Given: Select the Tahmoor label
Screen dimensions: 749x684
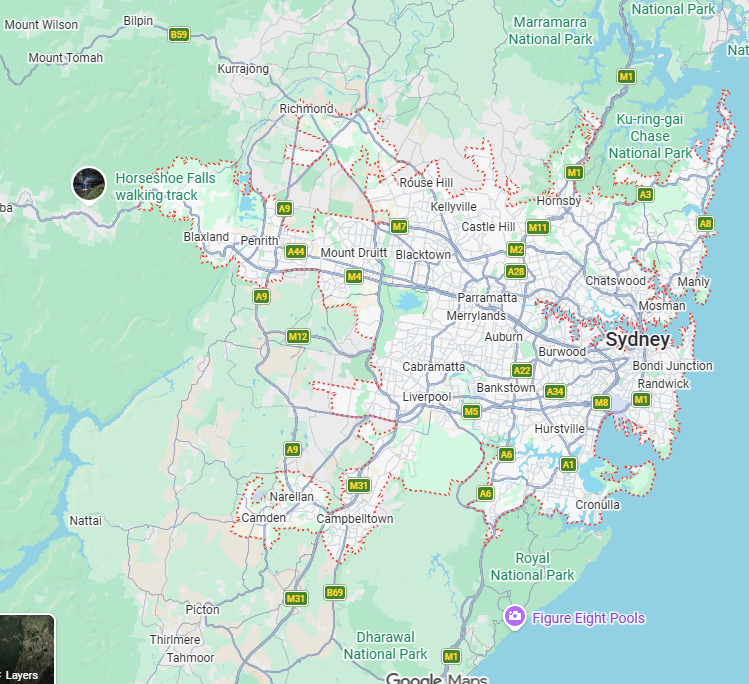Looking at the screenshot, I should point(190,658).
